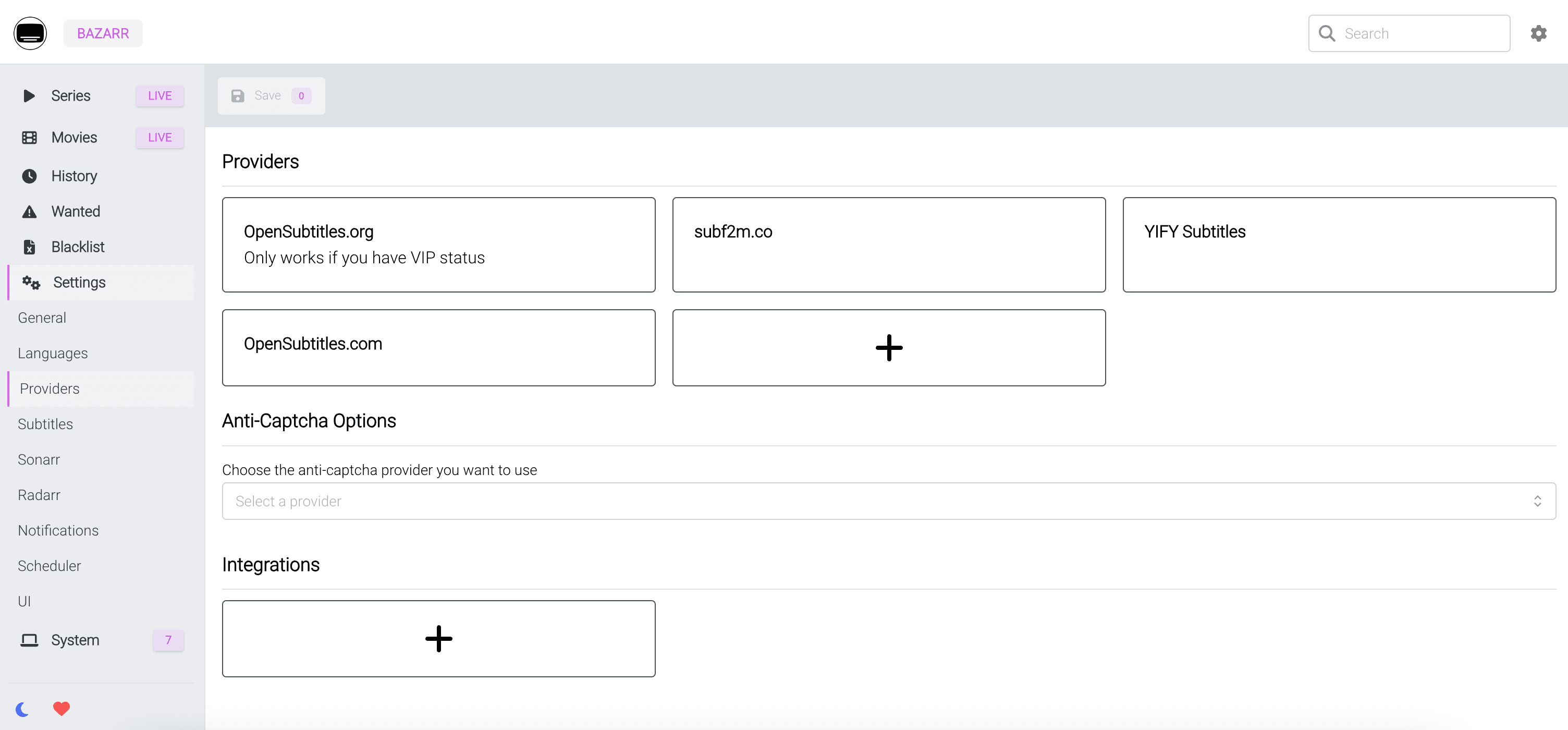This screenshot has height=730, width=1568.
Task: Open the Blacklist page
Action: [x=78, y=247]
